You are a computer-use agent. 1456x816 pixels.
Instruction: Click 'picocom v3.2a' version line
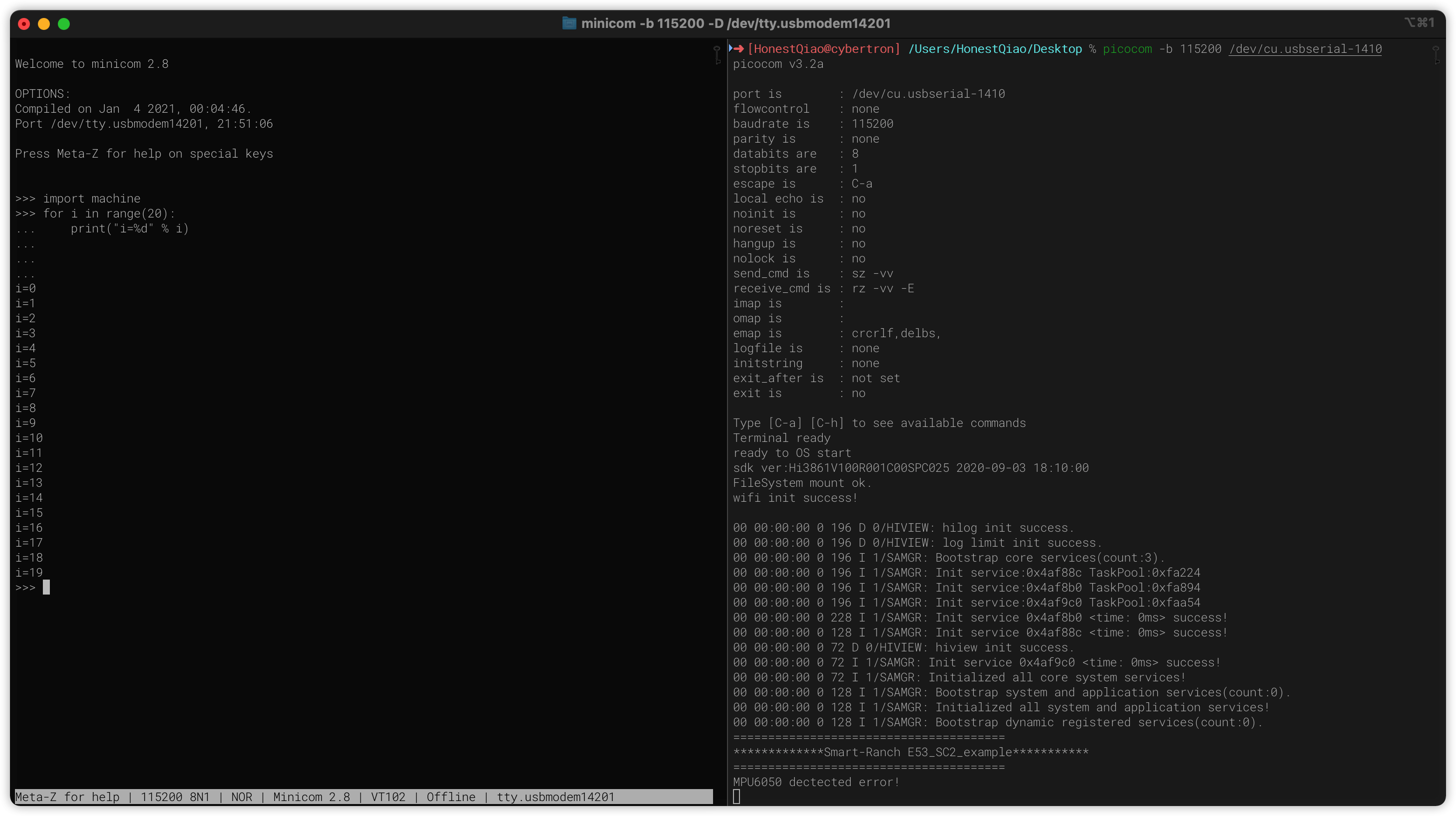pos(778,64)
